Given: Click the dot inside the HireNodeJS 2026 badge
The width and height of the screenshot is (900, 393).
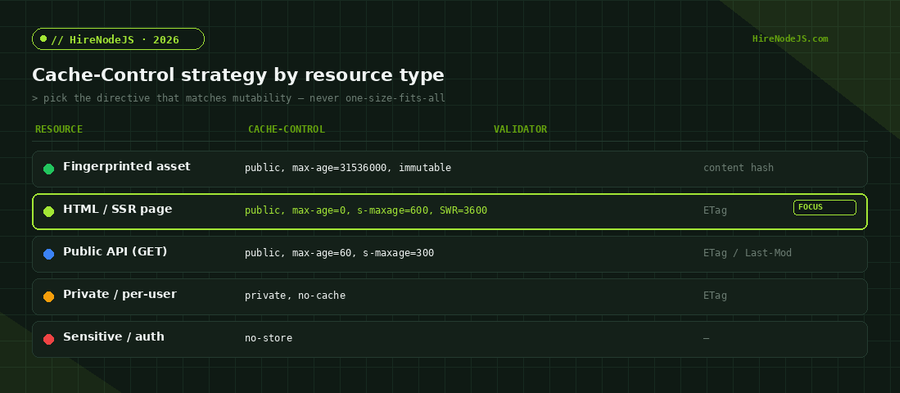Looking at the screenshot, I should [43, 39].
